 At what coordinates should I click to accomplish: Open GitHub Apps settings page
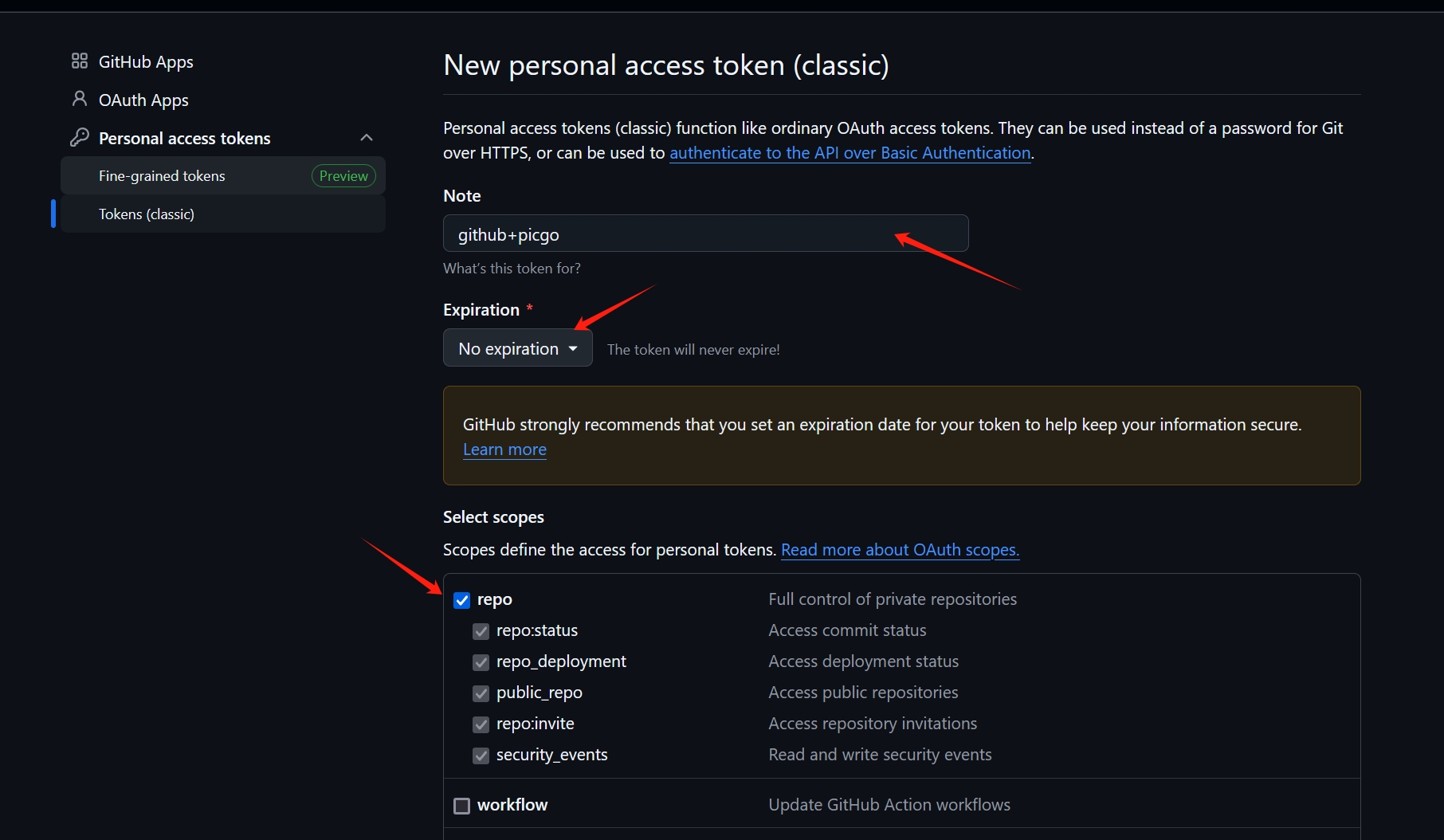pos(146,62)
